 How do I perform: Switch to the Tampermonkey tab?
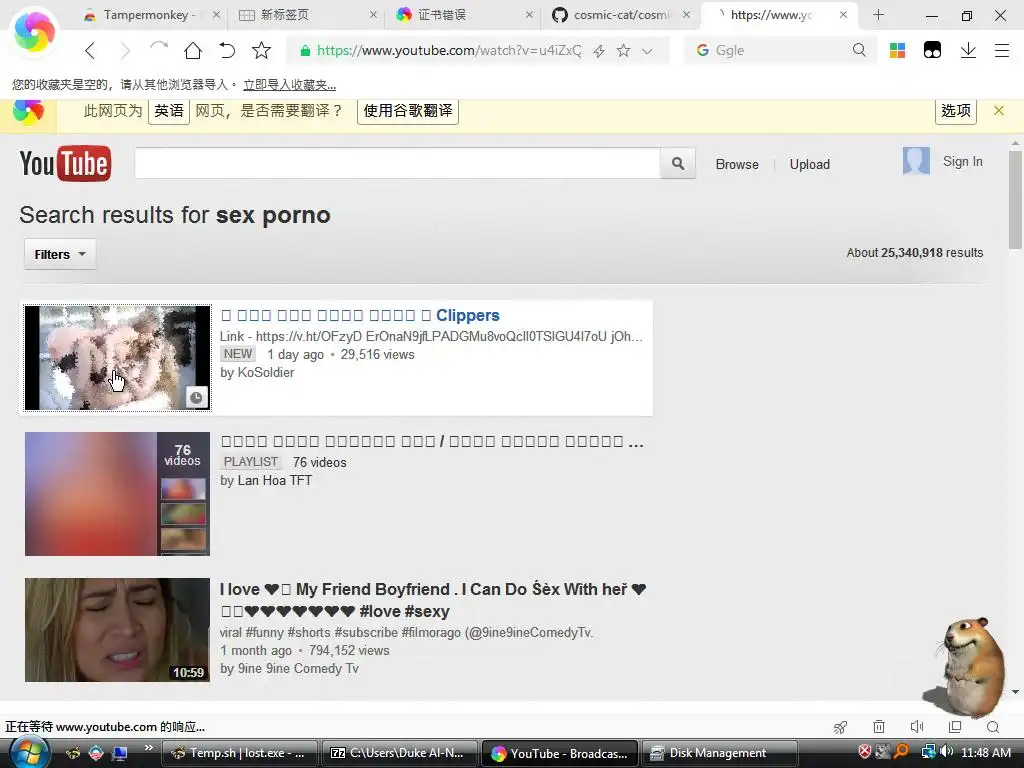(x=149, y=15)
